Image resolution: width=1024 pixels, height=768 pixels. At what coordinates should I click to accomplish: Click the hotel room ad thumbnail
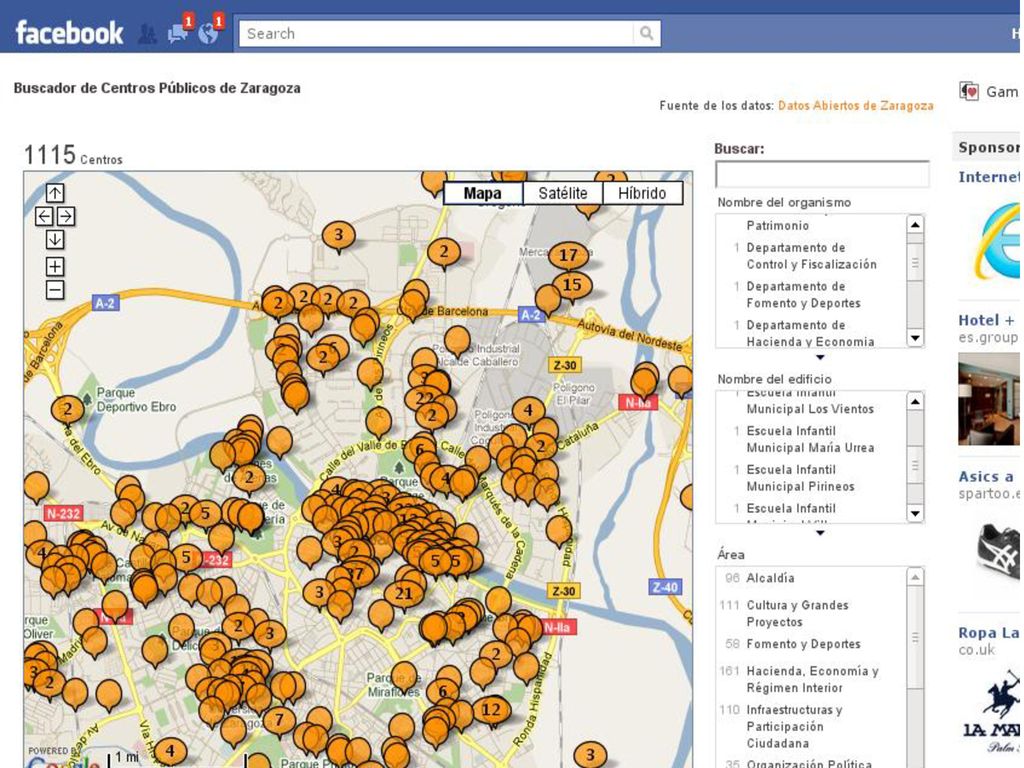click(989, 399)
